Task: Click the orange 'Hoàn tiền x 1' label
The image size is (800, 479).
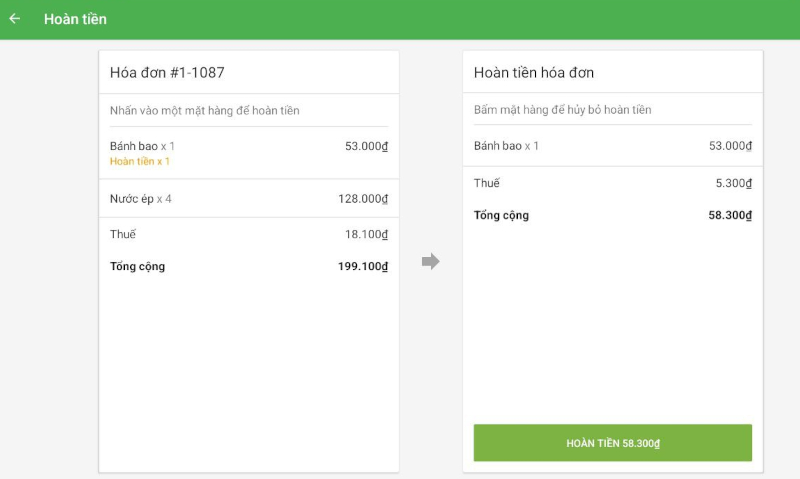Action: 140,162
